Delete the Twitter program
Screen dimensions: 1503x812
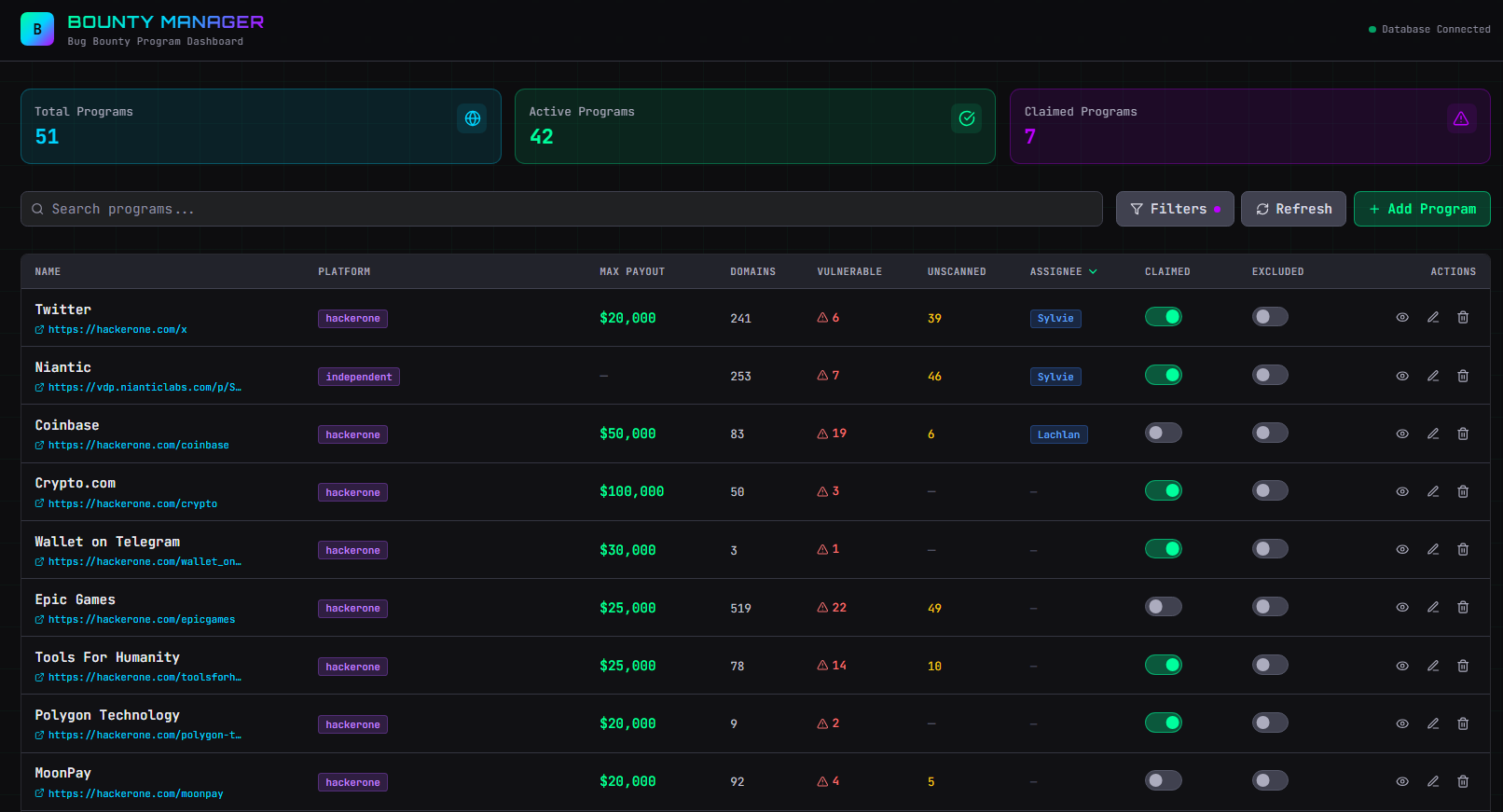click(1463, 318)
